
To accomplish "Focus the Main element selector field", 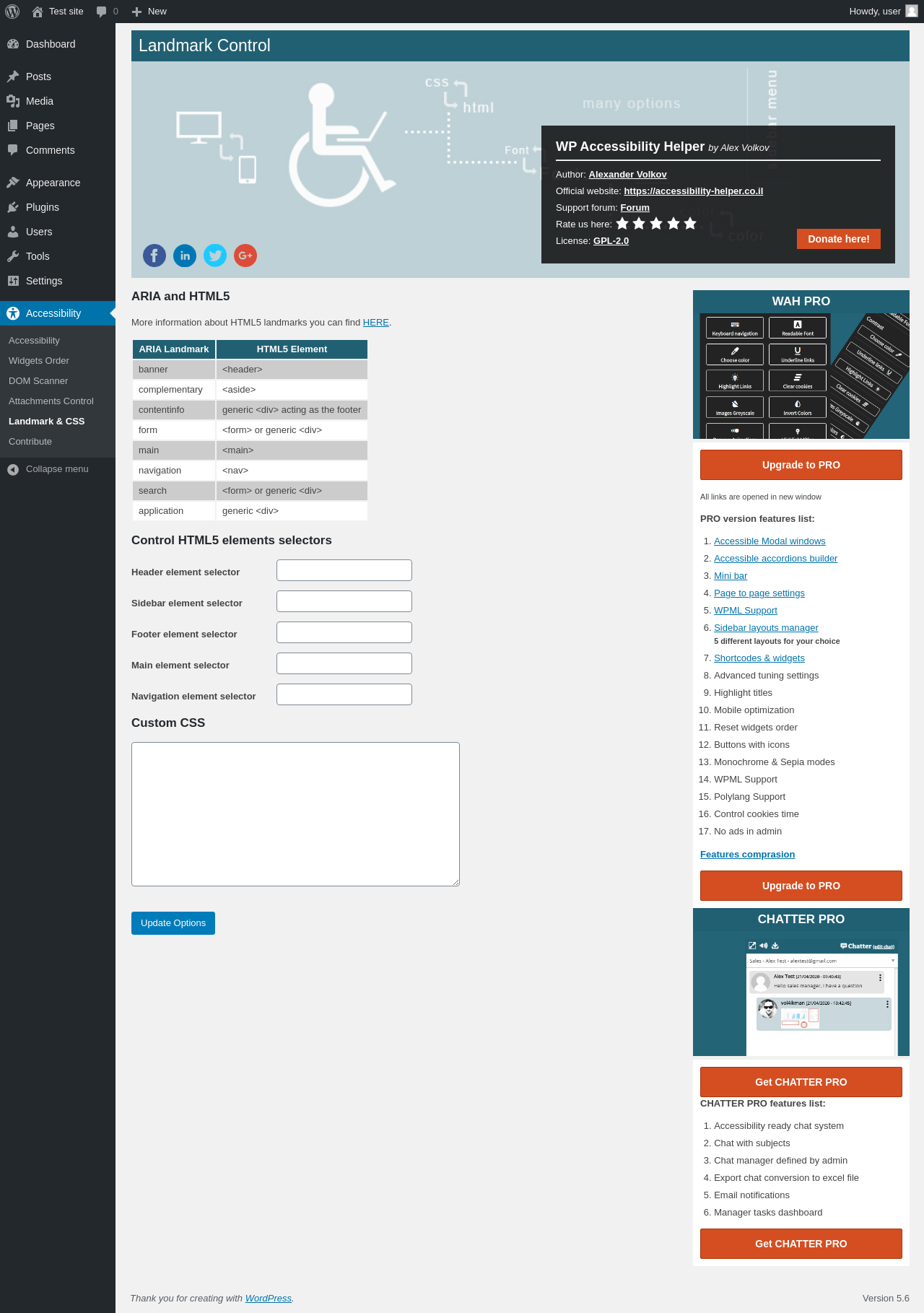I will point(344,663).
